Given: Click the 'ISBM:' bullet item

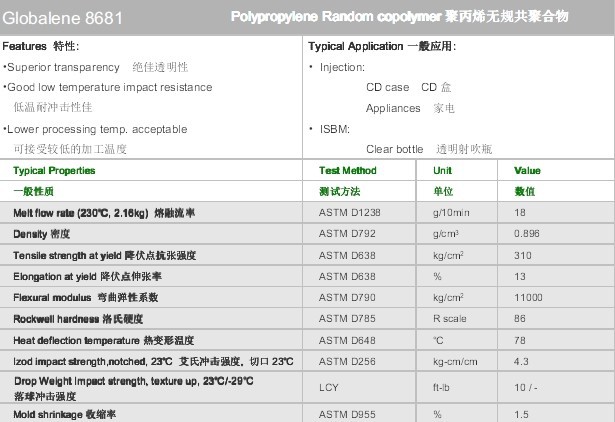Looking at the screenshot, I should click(x=335, y=129).
